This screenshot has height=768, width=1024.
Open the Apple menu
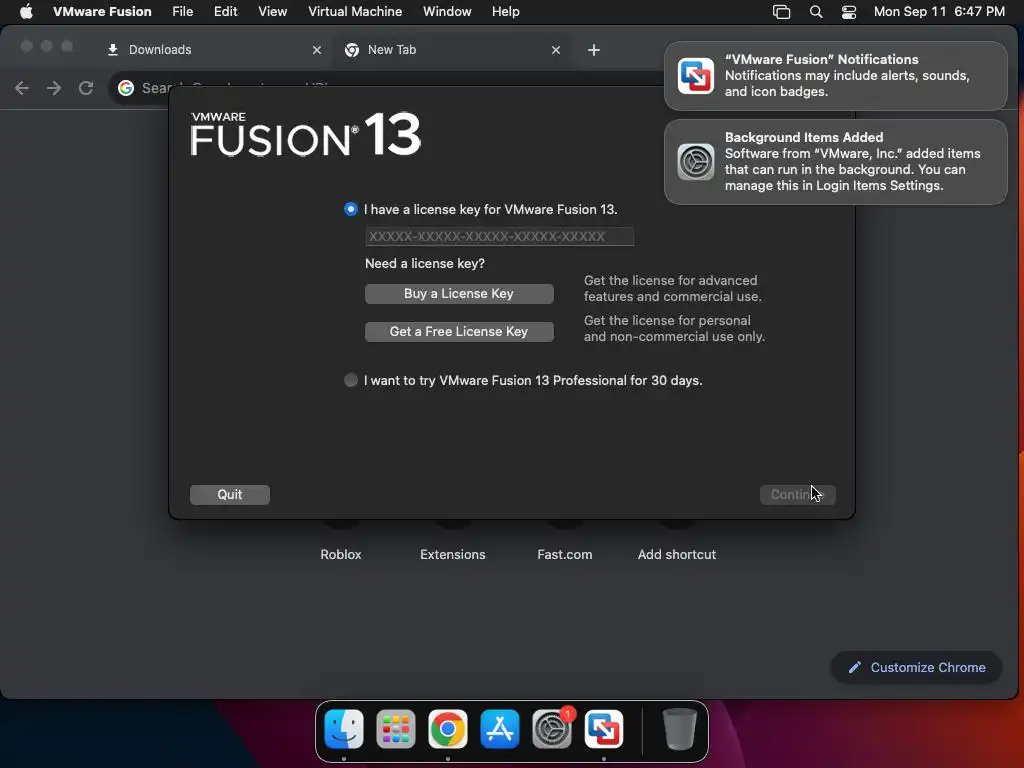coord(26,12)
